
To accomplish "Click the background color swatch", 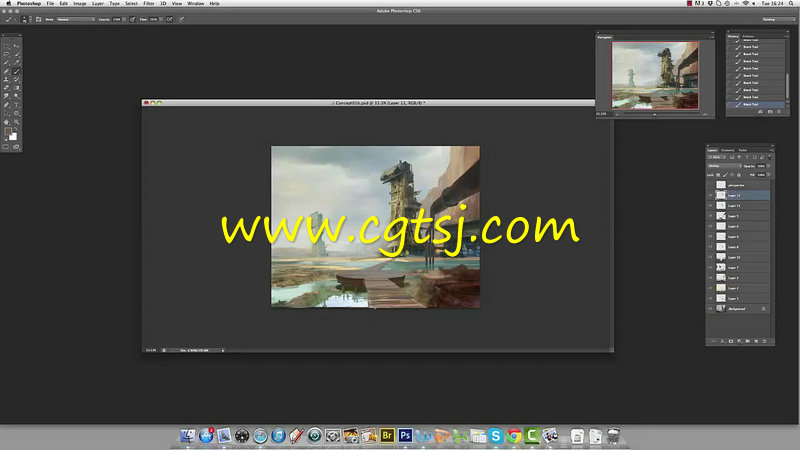I will tap(14, 137).
